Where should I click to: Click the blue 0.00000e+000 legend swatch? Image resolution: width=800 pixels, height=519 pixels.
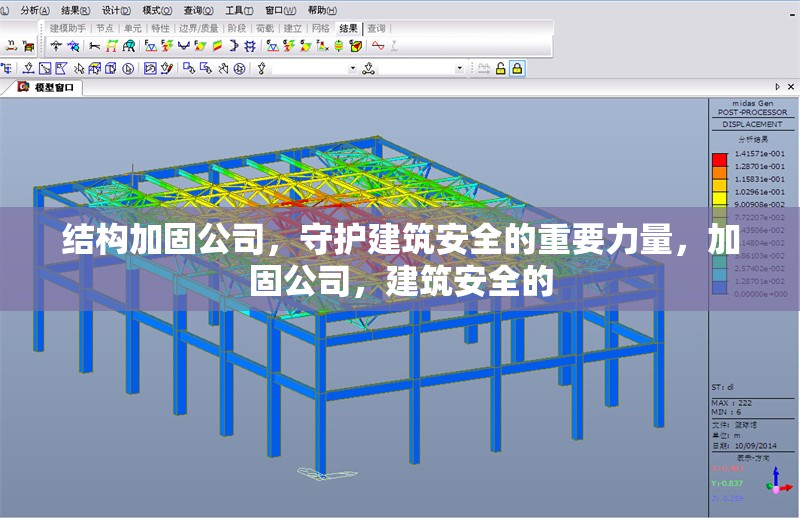(x=719, y=288)
